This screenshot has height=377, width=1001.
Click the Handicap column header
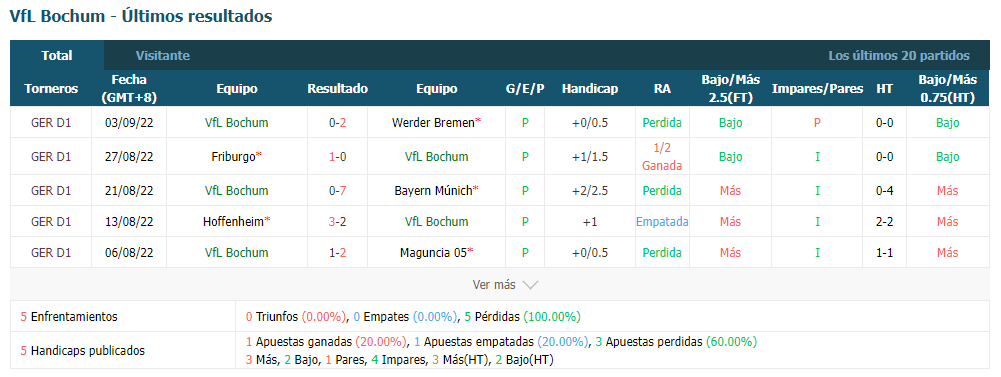(590, 89)
